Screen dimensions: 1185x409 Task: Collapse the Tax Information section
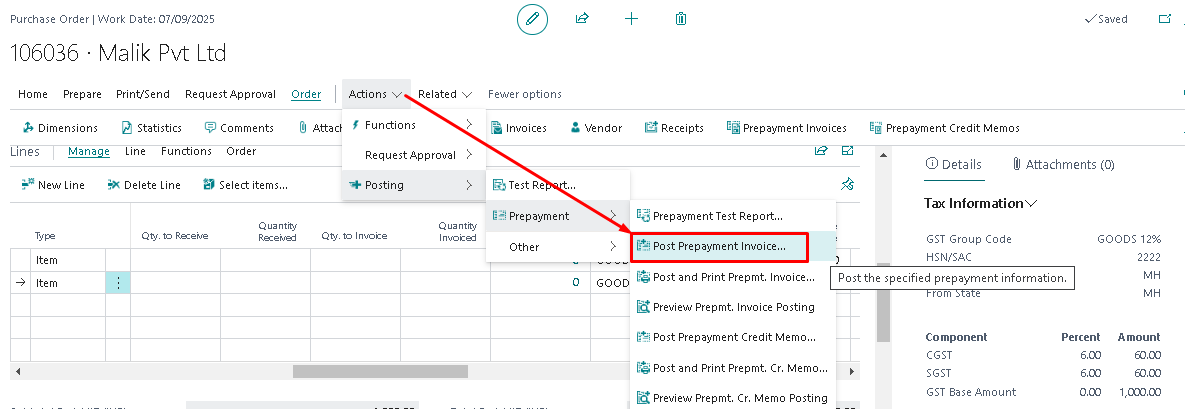pyautogui.click(x=981, y=203)
